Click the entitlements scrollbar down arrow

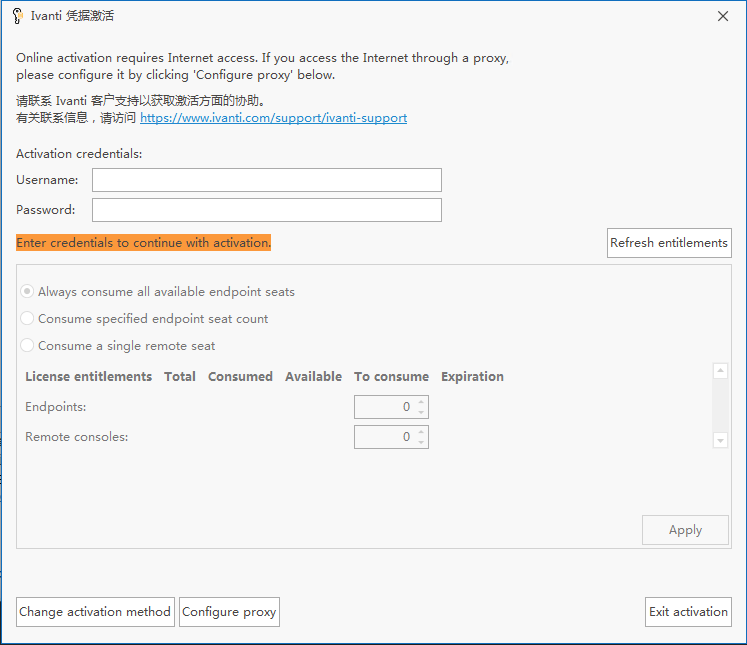tap(720, 441)
